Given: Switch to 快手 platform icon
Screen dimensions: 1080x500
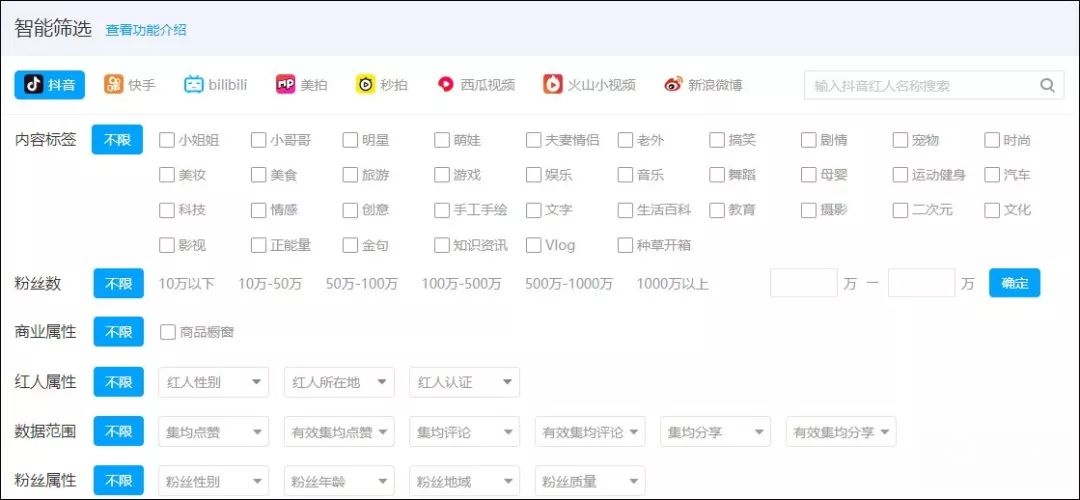Looking at the screenshot, I should (x=115, y=85).
